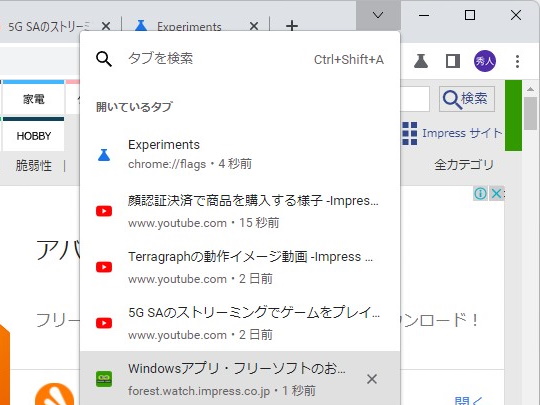Screen dimensions: 540x405
Task: Click YouTube icon beside Terragraph entry
Action: [x=104, y=267]
